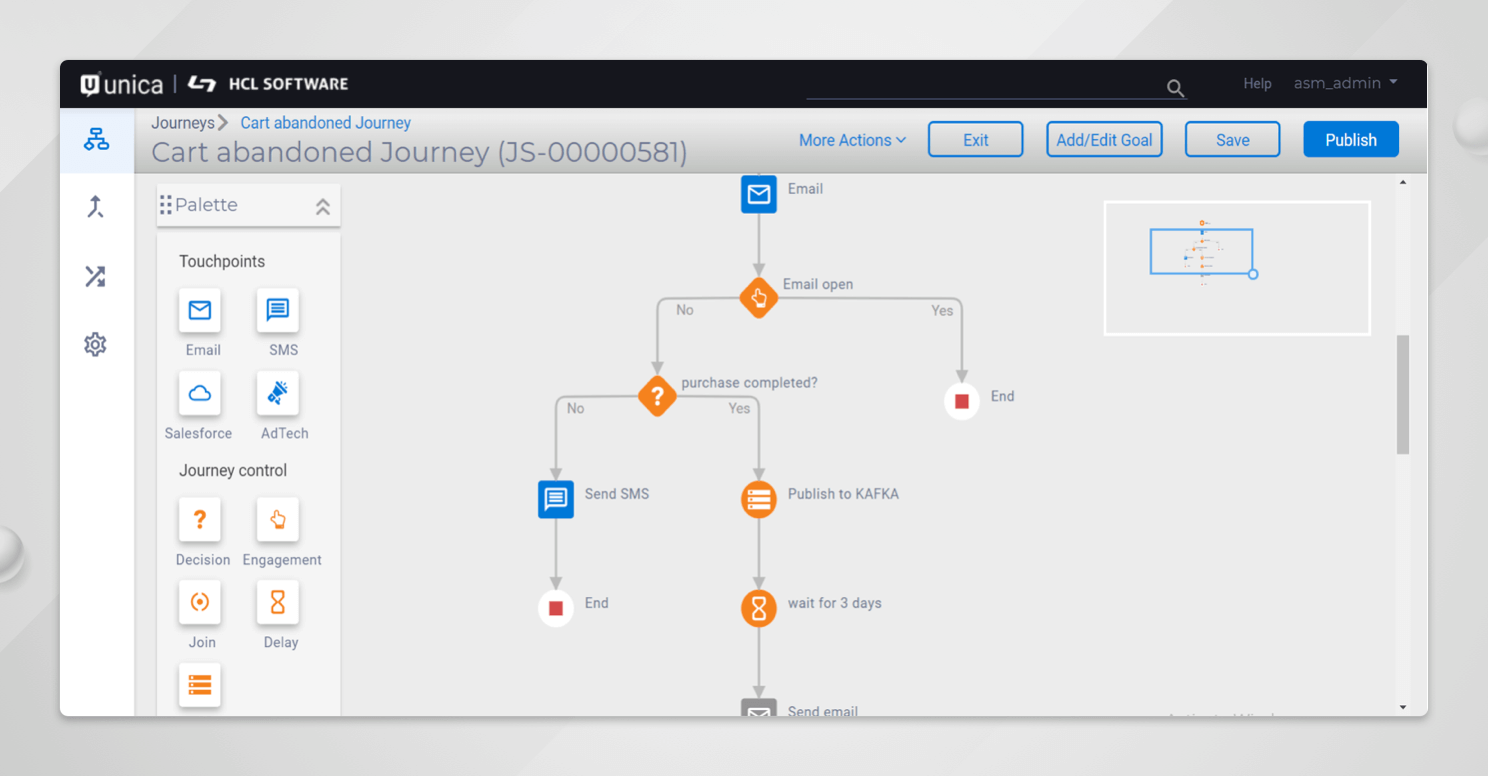Click Add/Edit Goal
Screen dimensions: 1488x776
coord(1104,139)
